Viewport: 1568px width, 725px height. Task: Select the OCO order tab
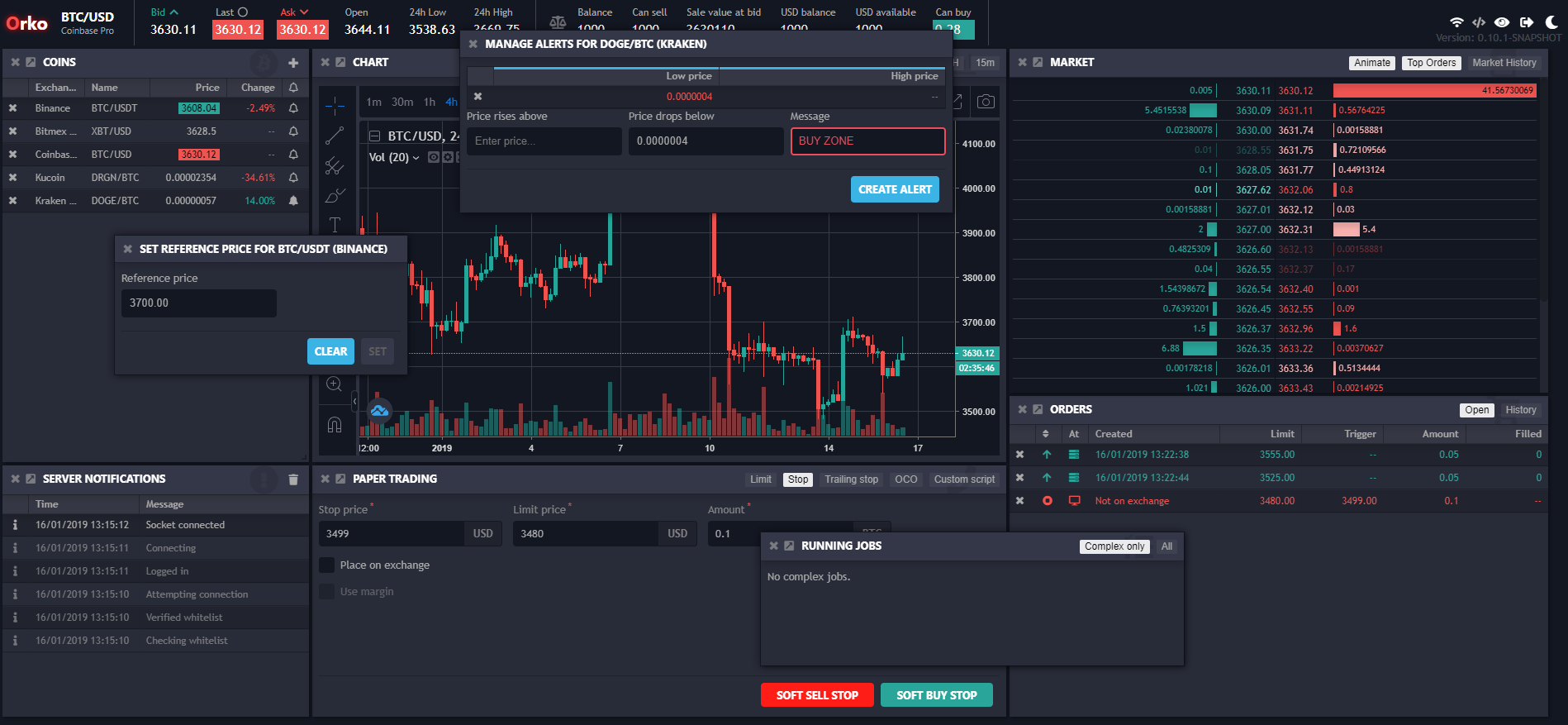(906, 479)
